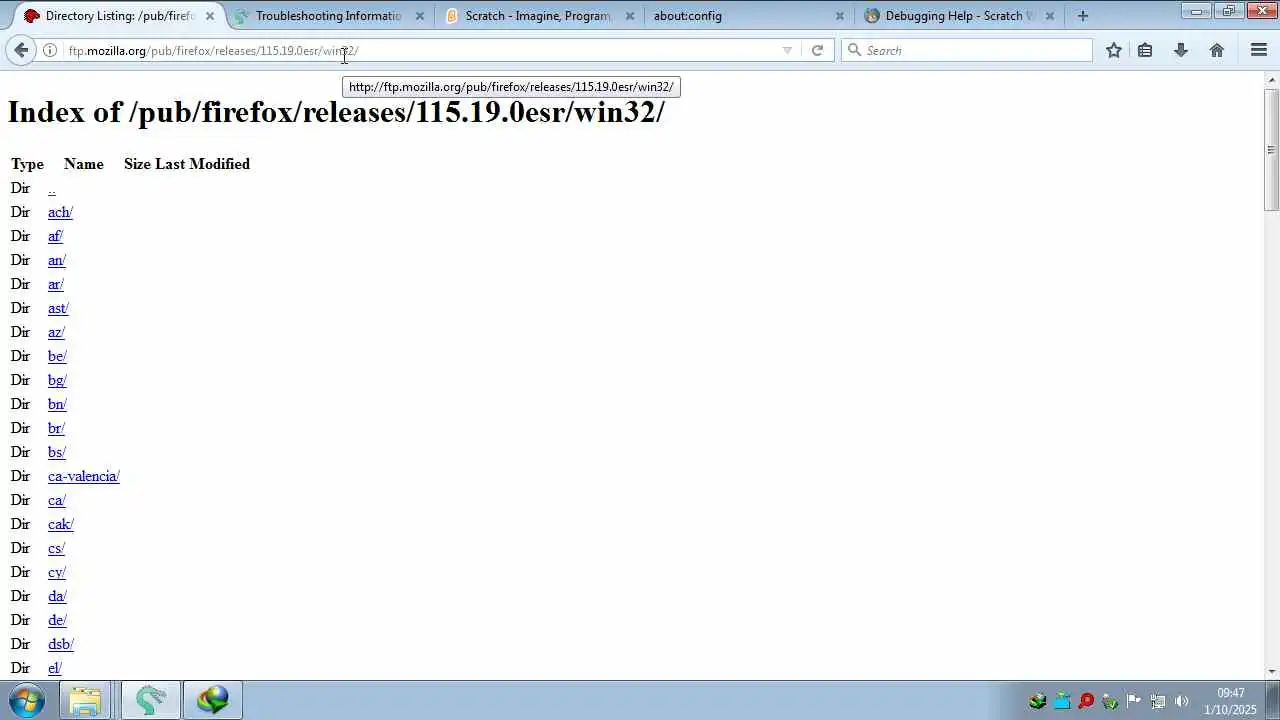Close the Scratch - Imagine tab

point(630,16)
